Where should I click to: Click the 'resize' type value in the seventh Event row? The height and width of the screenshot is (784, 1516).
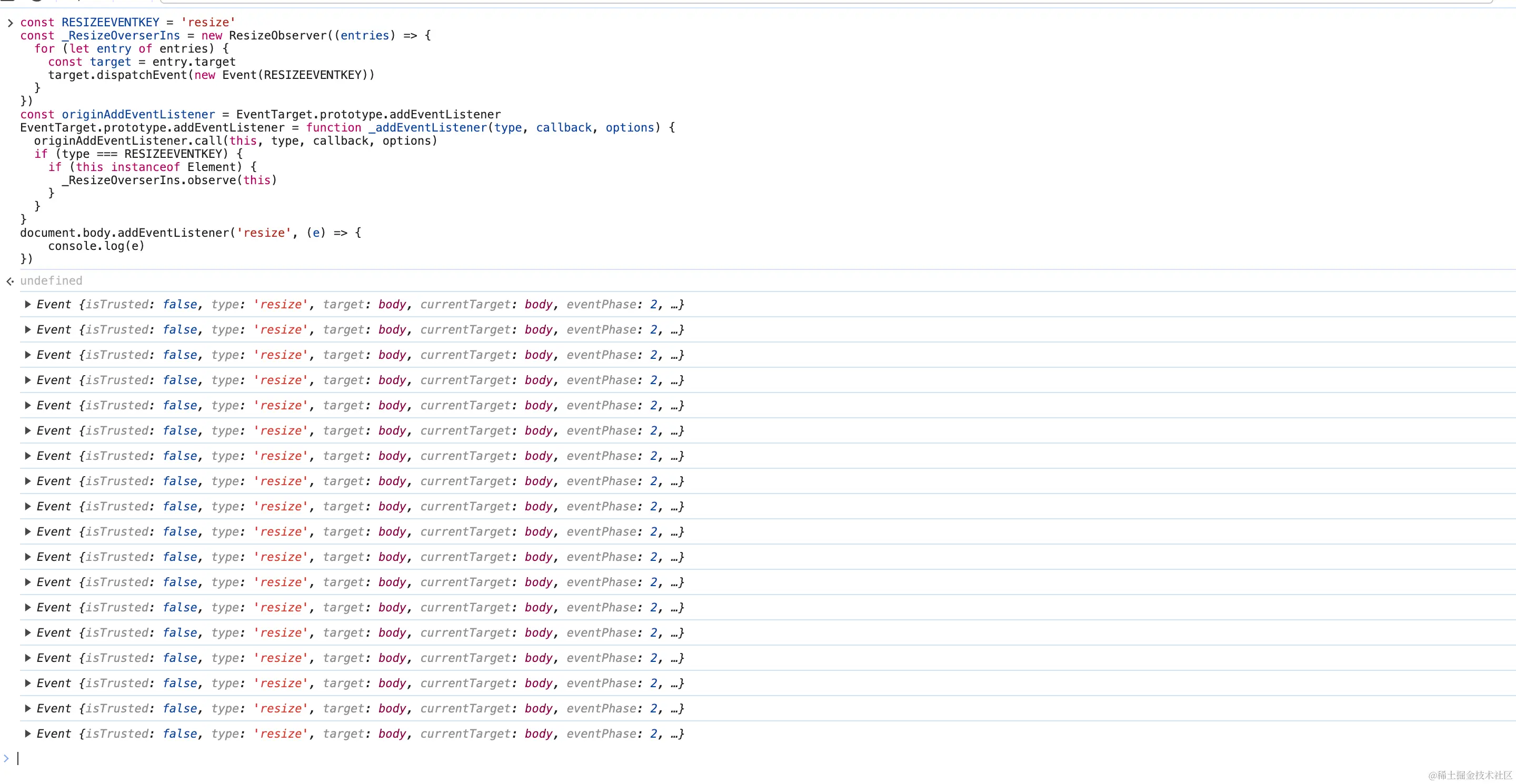click(x=281, y=456)
